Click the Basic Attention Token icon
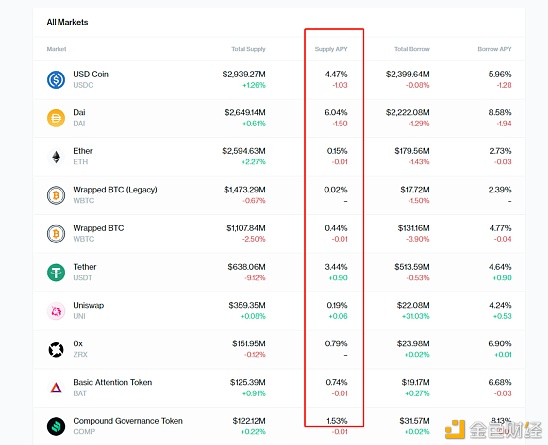Screen dimensions: 548x445 click(x=56, y=388)
